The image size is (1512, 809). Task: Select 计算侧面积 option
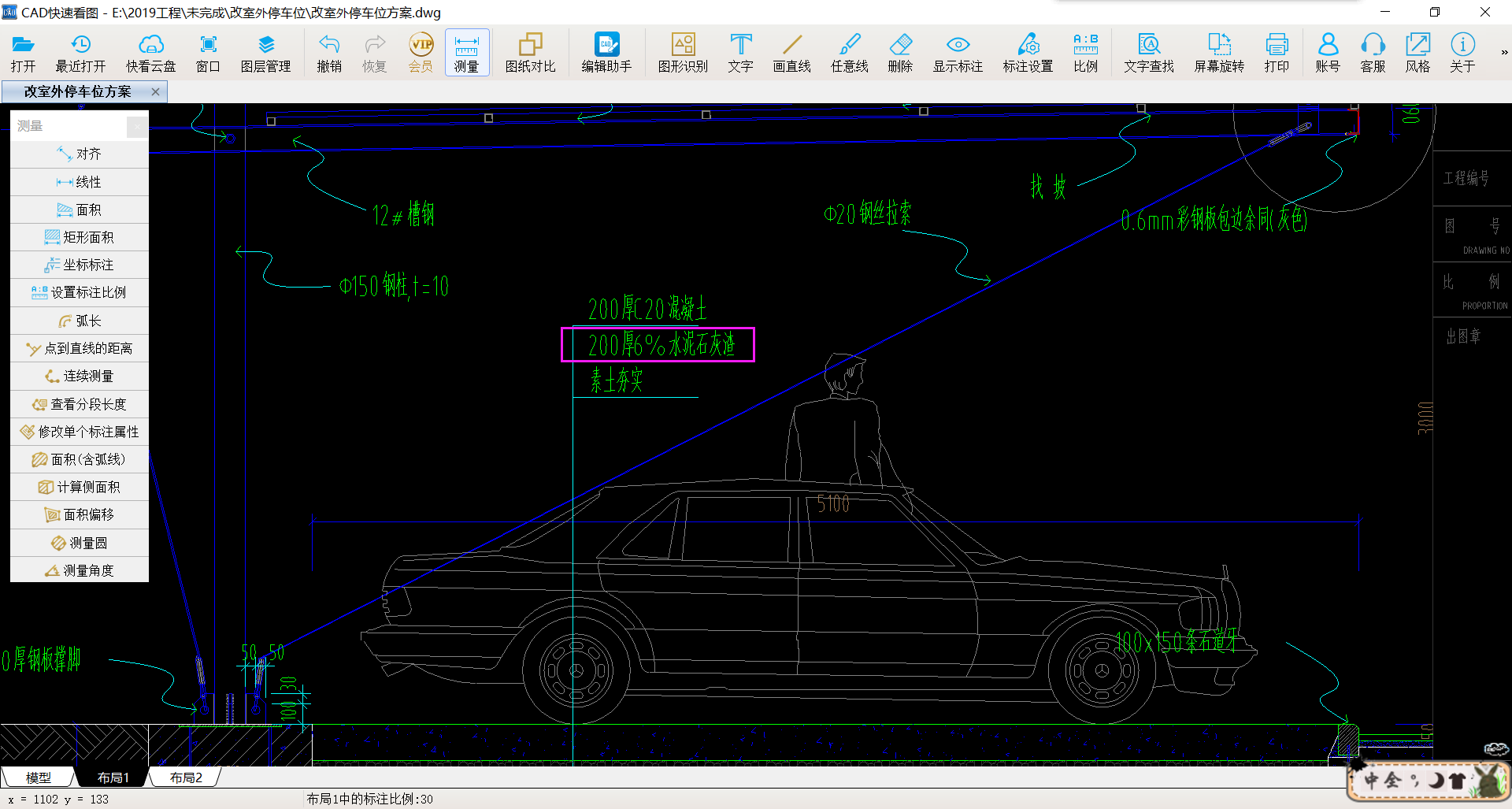point(80,487)
